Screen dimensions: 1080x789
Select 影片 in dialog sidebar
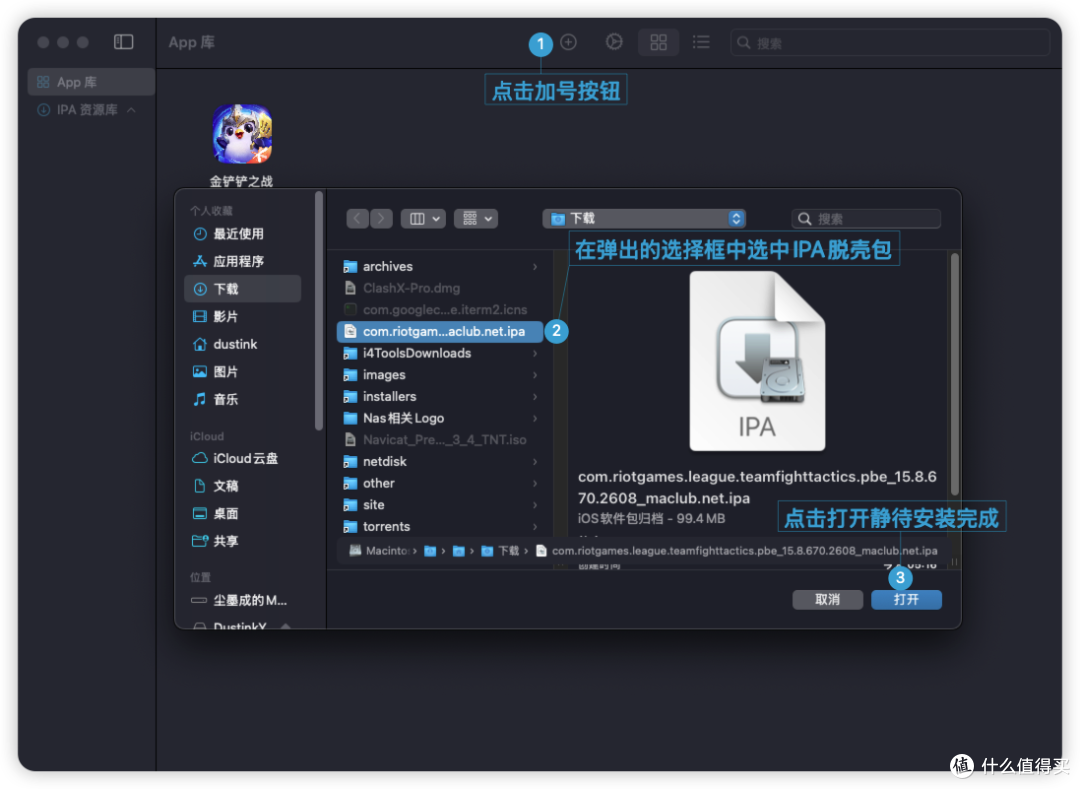point(242,316)
